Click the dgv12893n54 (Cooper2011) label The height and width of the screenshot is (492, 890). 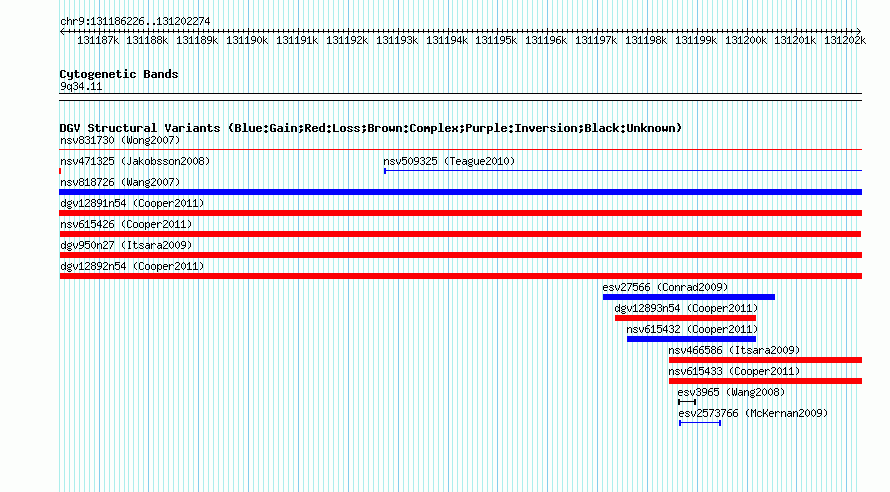point(686,308)
